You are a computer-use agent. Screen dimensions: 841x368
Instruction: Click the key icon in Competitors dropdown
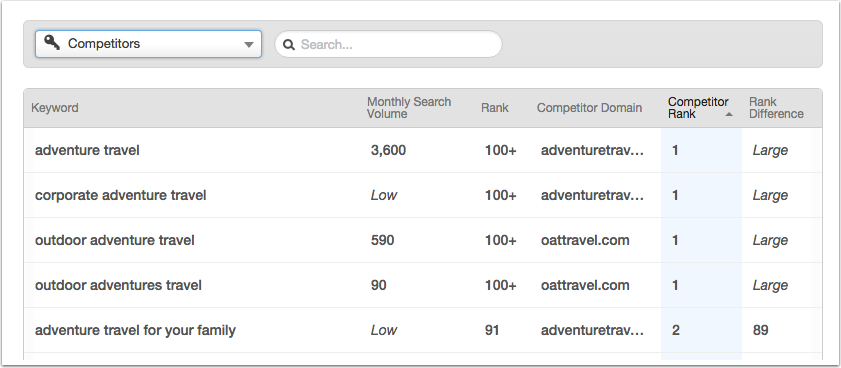pos(52,42)
